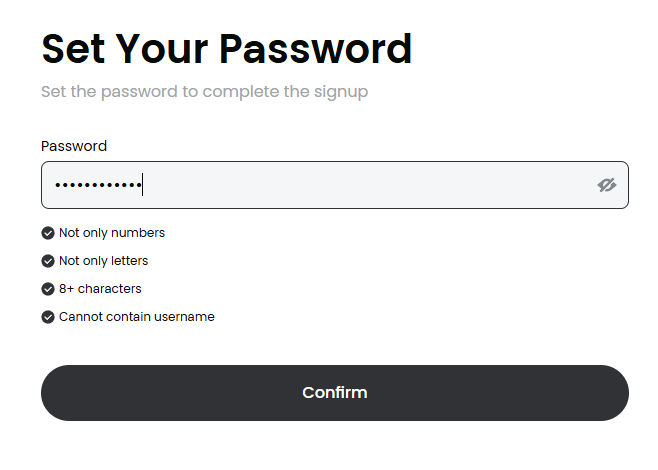The image size is (658, 470).
Task: Click the checkmark icon beside 8+ characters
Action: (48, 289)
